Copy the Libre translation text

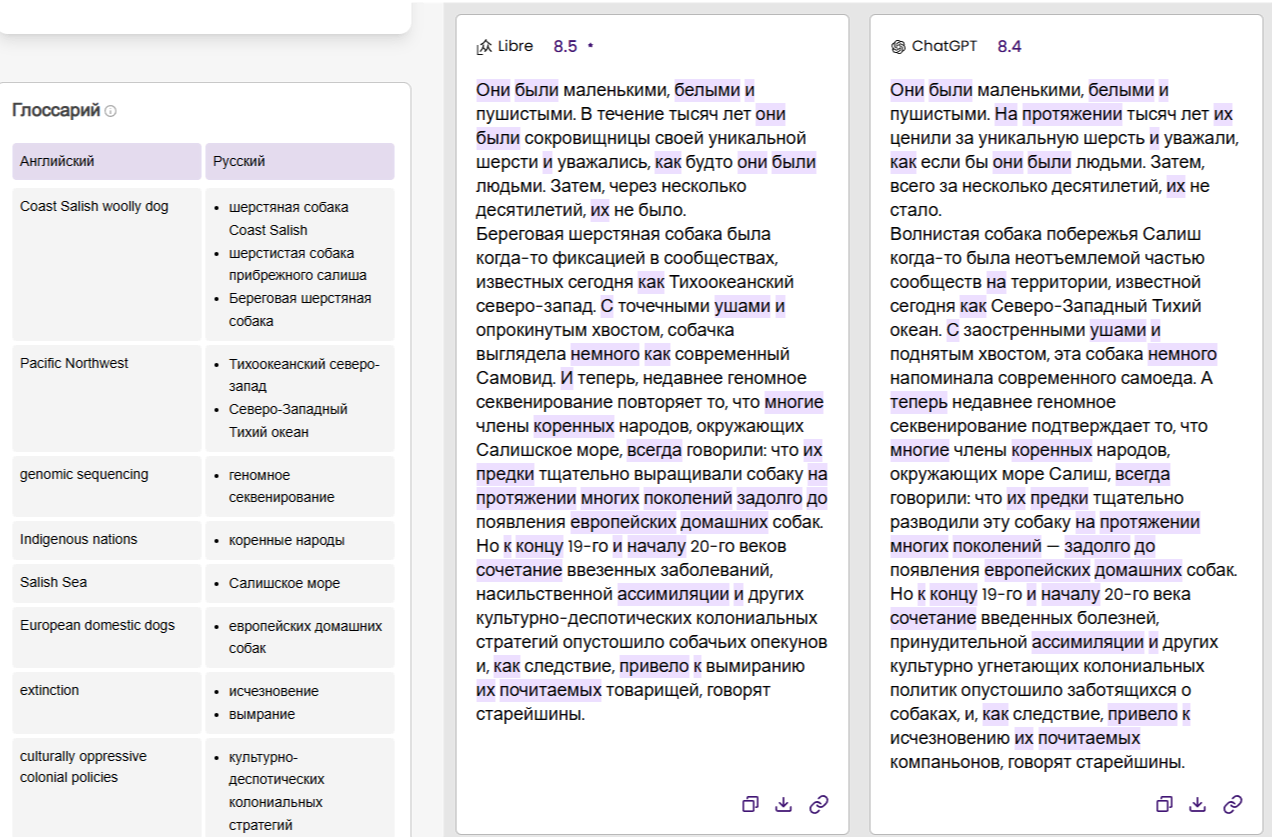750,804
